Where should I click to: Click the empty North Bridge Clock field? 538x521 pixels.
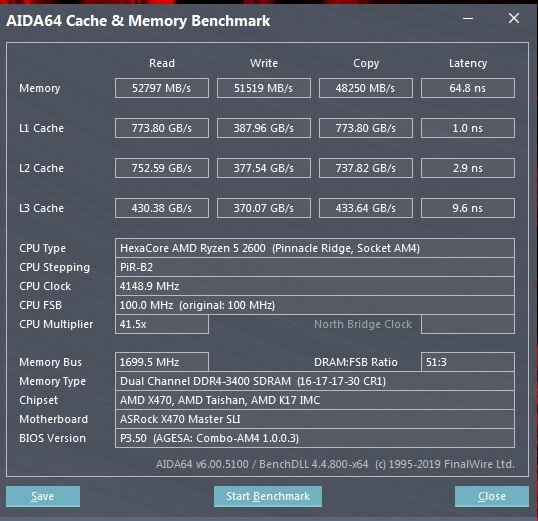point(468,324)
